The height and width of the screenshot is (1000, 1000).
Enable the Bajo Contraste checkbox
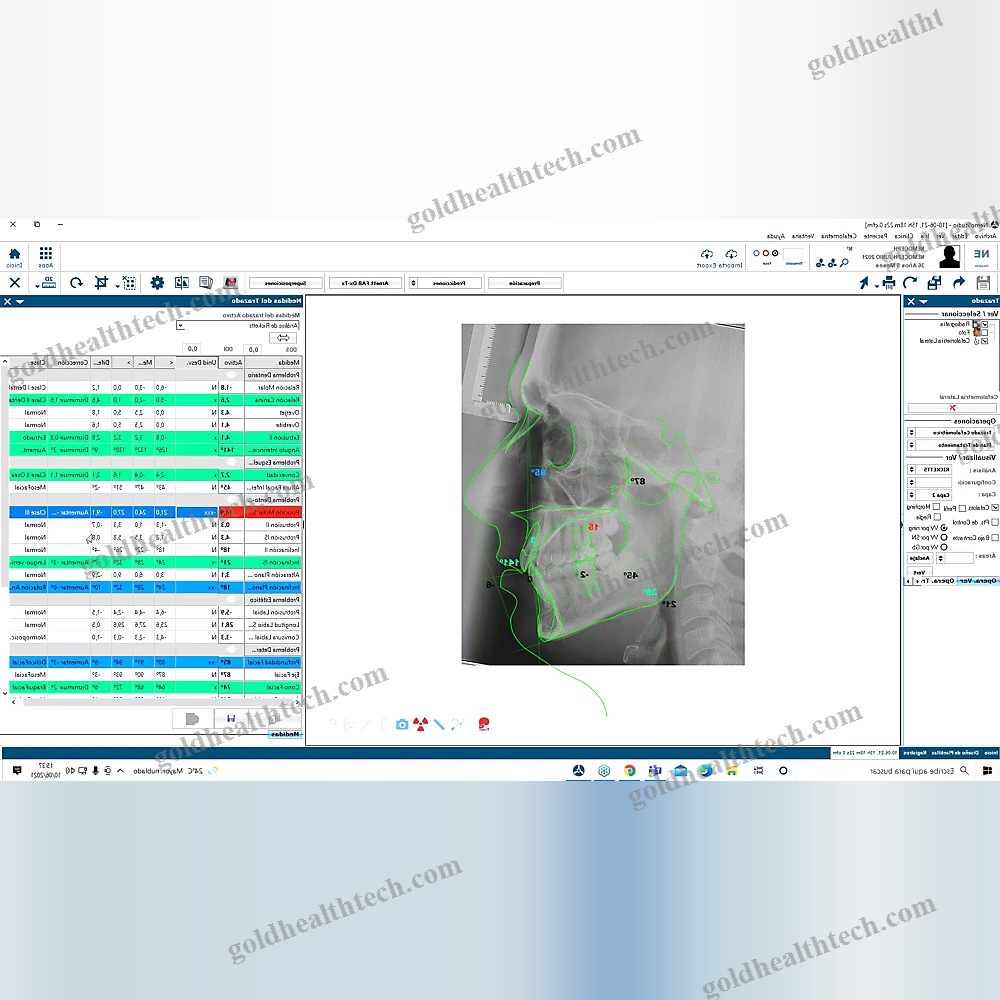click(994, 538)
